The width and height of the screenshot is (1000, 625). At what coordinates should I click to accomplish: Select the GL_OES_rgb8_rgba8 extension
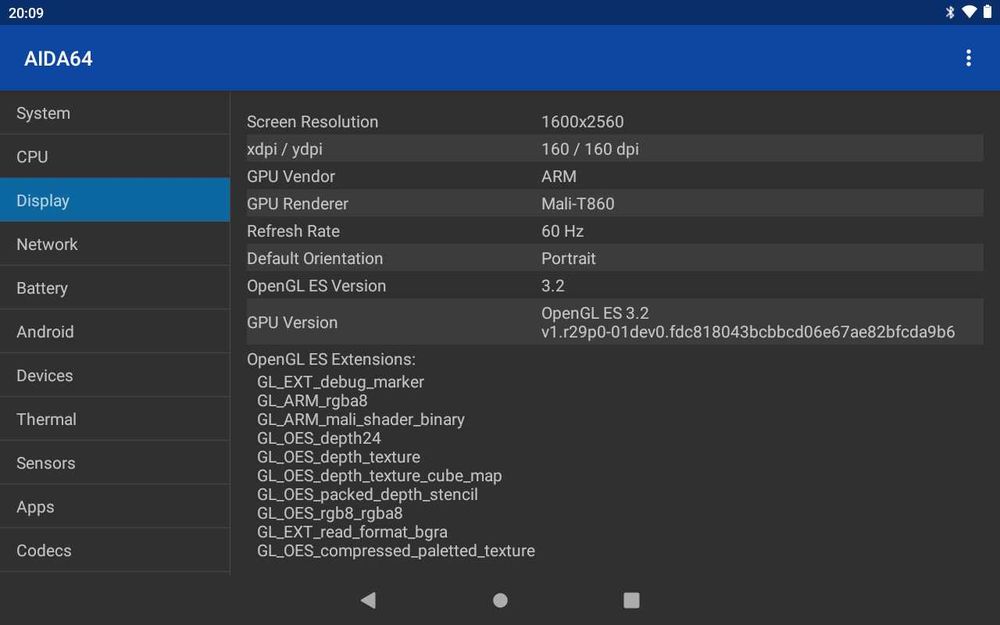[x=330, y=513]
